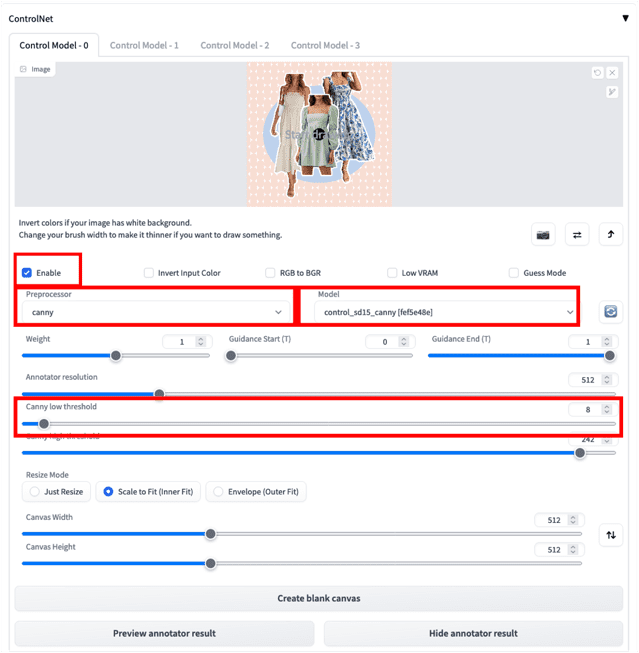Viewport: 639px width, 653px height.
Task: Open the webcam using the camera icon
Action: pyautogui.click(x=543, y=235)
